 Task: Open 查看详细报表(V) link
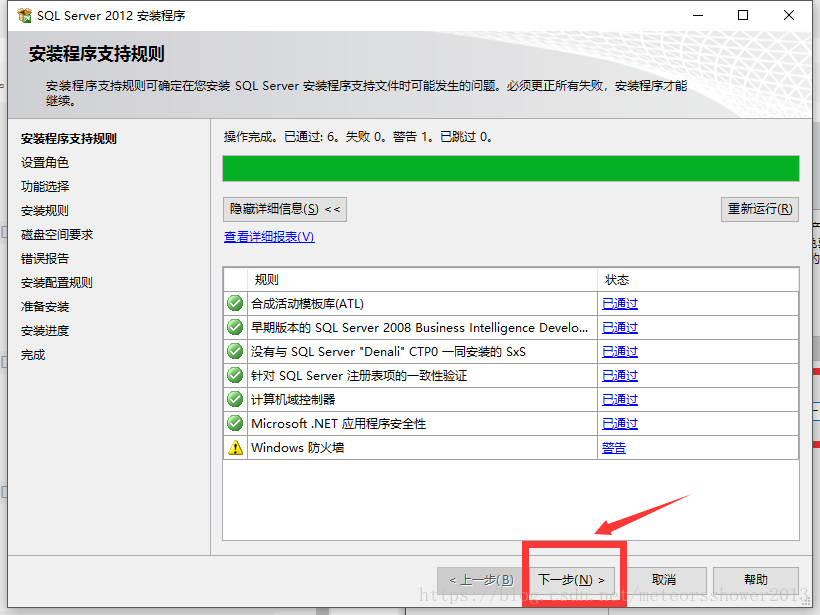click(269, 237)
